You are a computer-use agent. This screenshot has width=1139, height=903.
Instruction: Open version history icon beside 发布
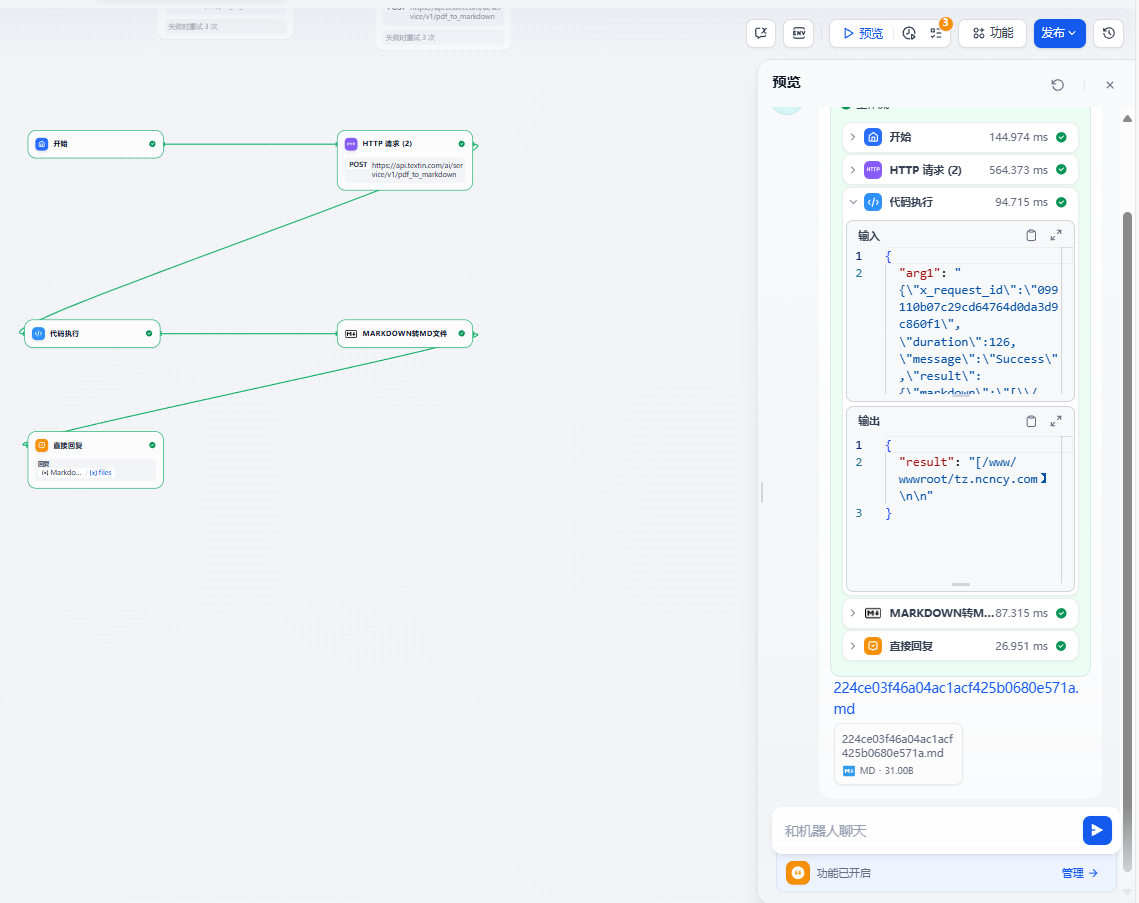(1108, 33)
